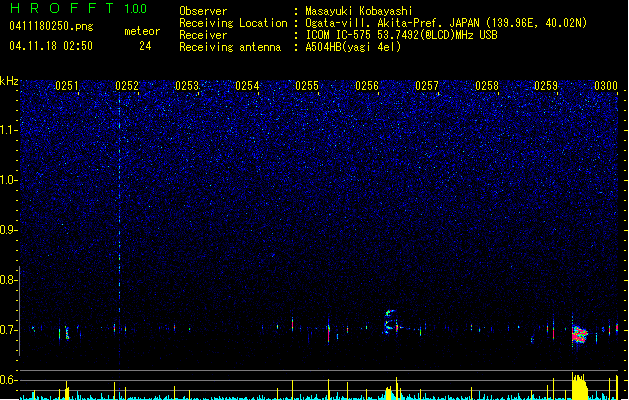Click the date stamp 04.11.18 02:50
This screenshot has width=629, height=400.
(x=51, y=46)
